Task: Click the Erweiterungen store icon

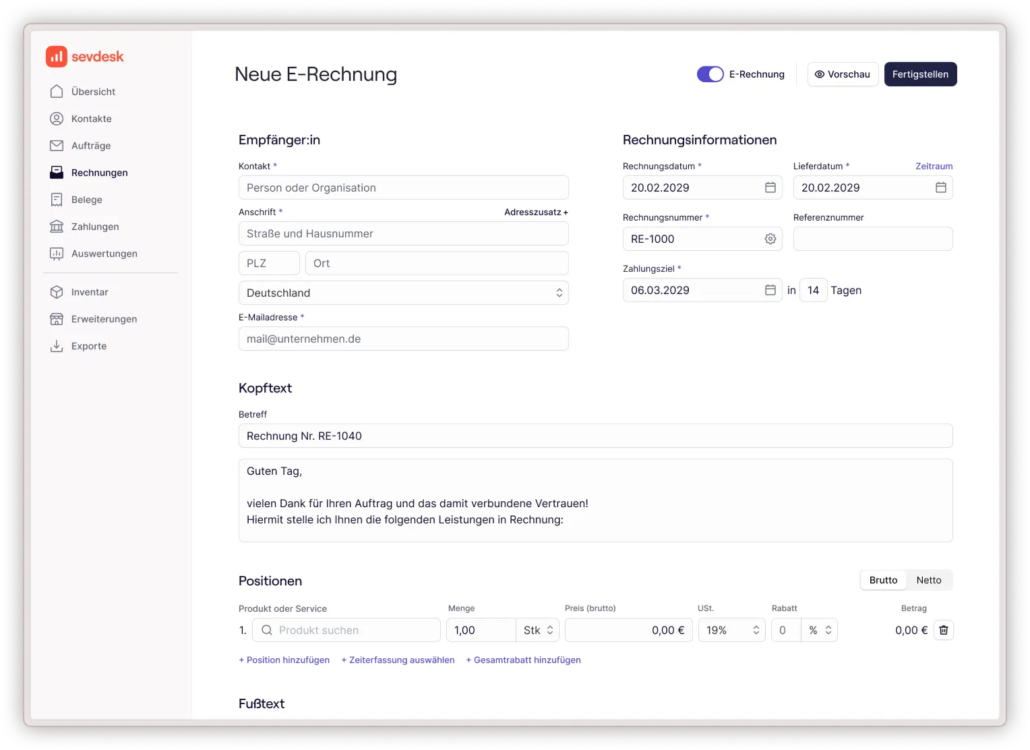Action: (x=56, y=319)
